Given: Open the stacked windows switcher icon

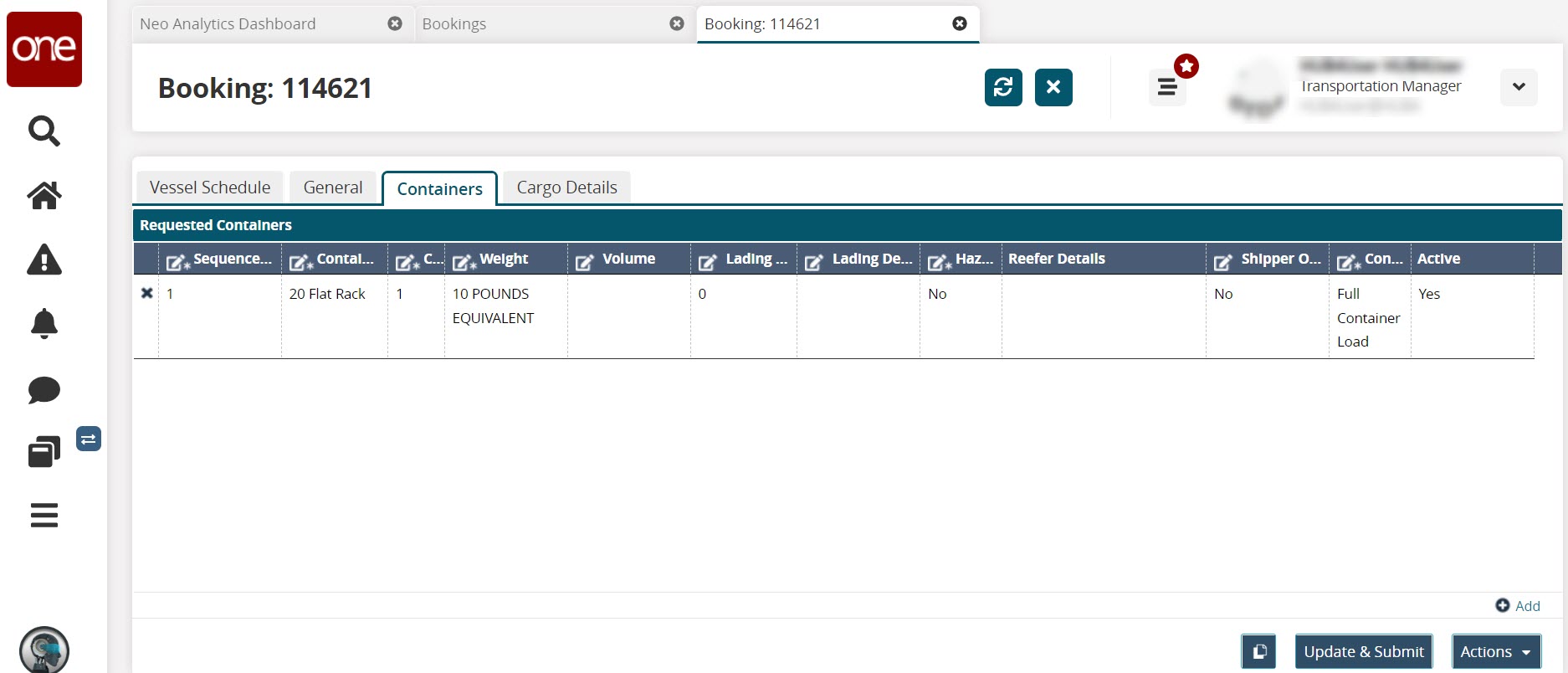Looking at the screenshot, I should [44, 452].
